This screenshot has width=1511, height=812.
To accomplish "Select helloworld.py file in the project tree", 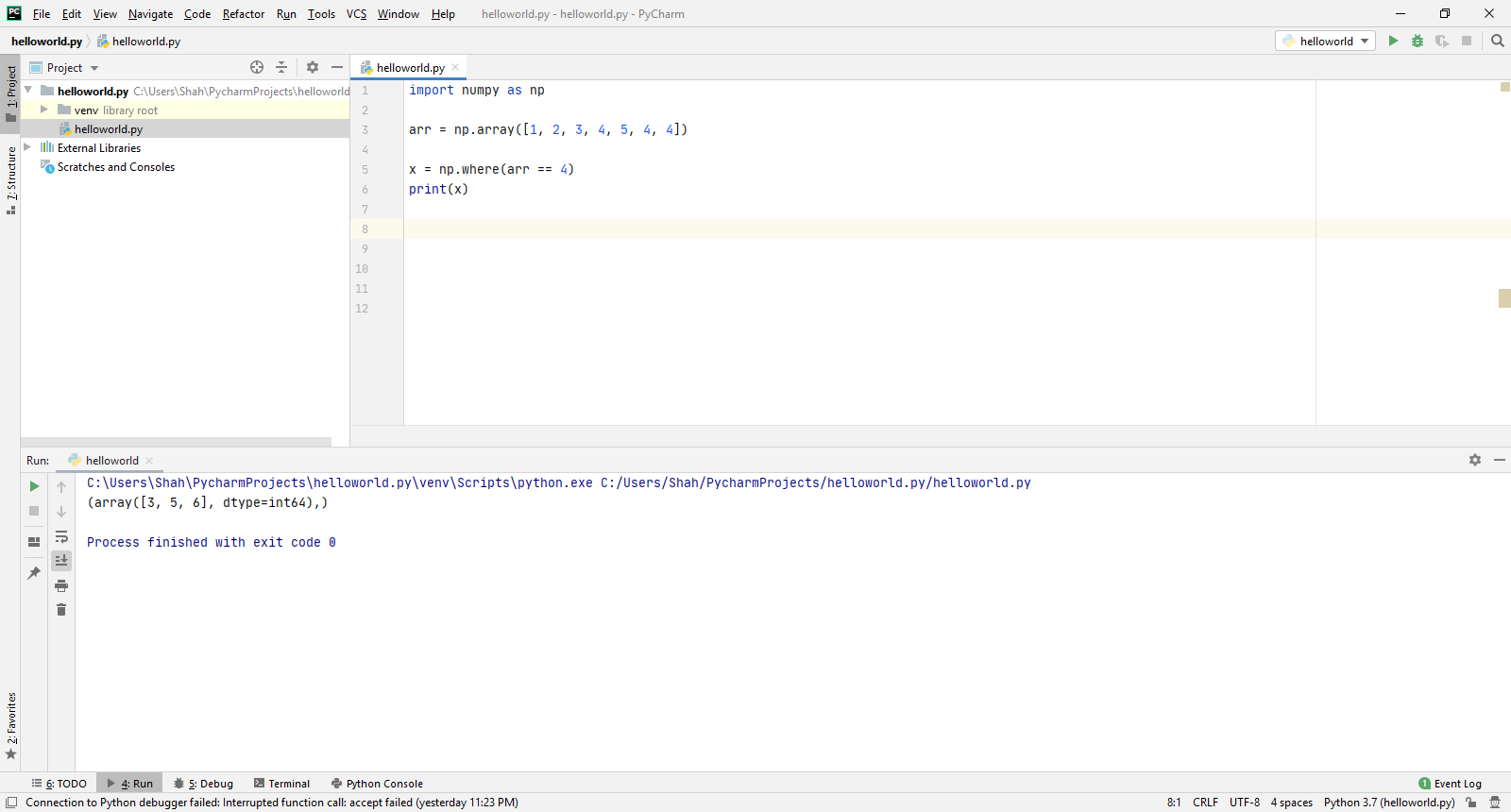I will [x=109, y=128].
